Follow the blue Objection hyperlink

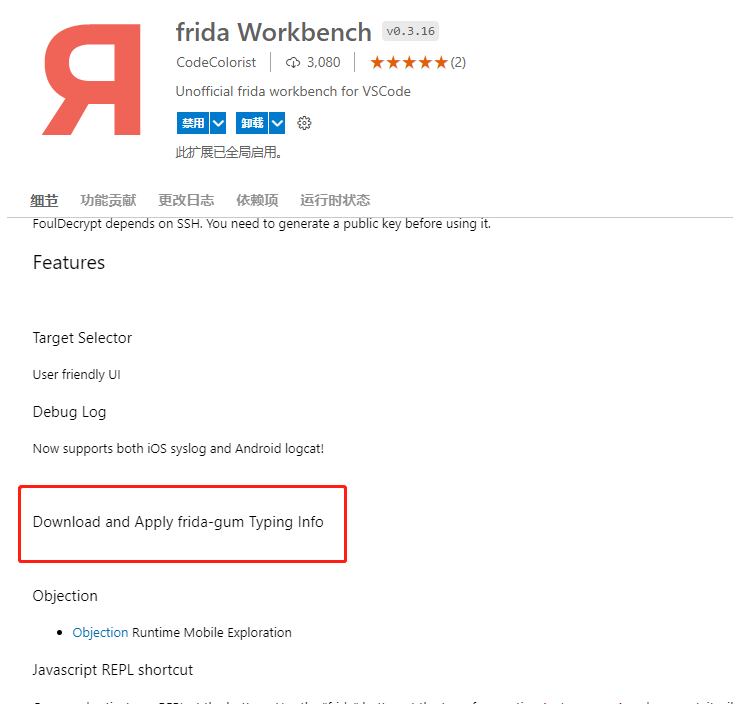coord(100,632)
